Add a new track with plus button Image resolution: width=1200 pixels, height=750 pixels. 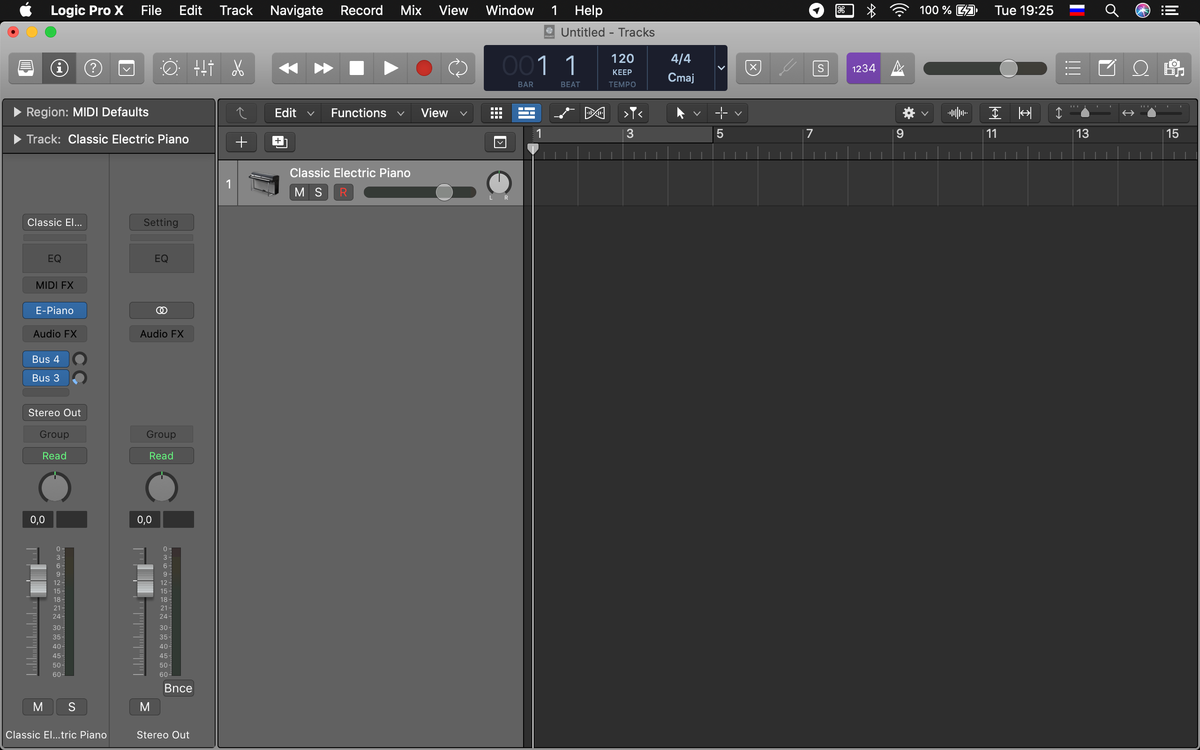(x=241, y=142)
